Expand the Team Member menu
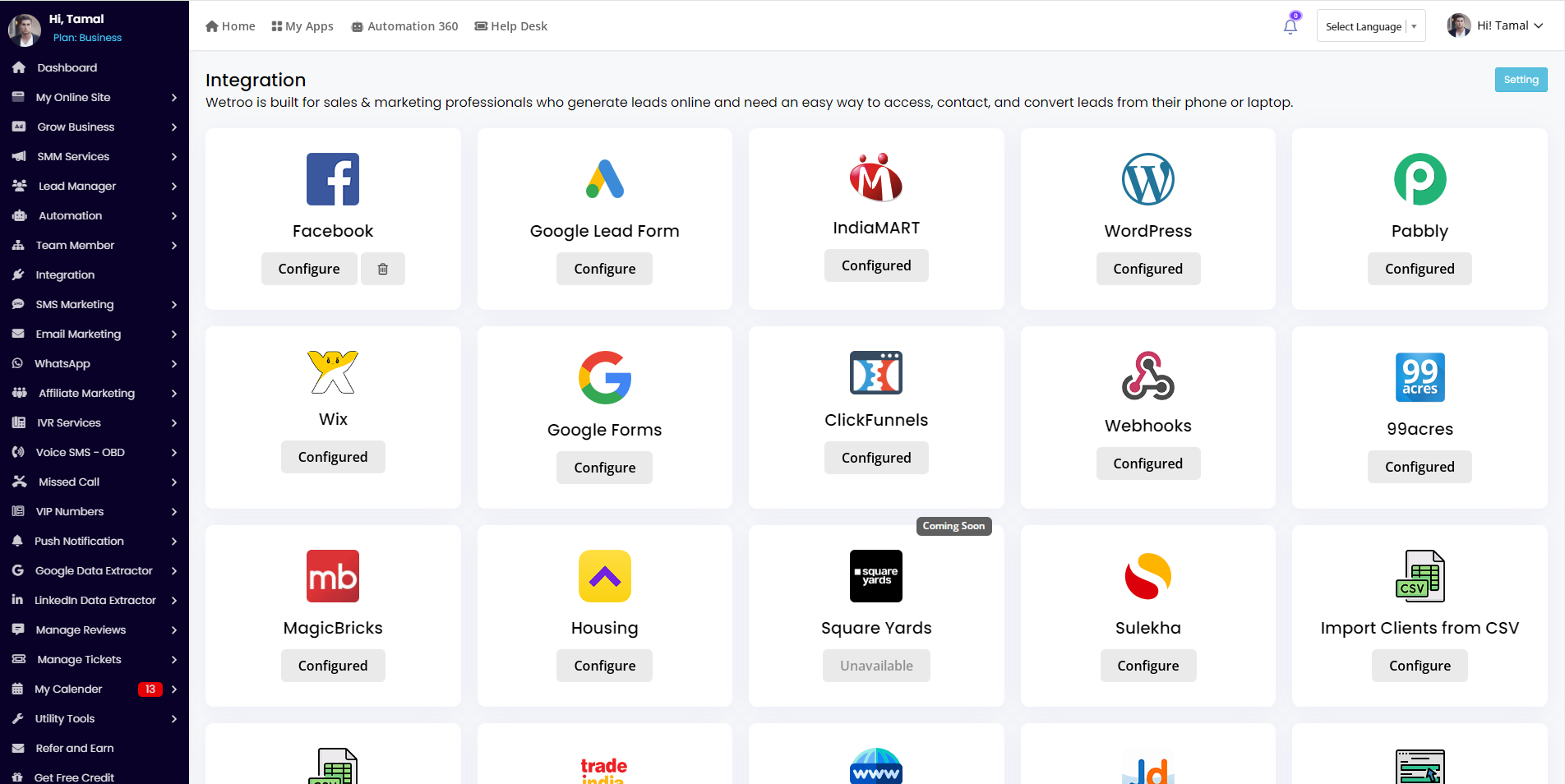Viewport: 1565px width, 784px height. click(95, 245)
